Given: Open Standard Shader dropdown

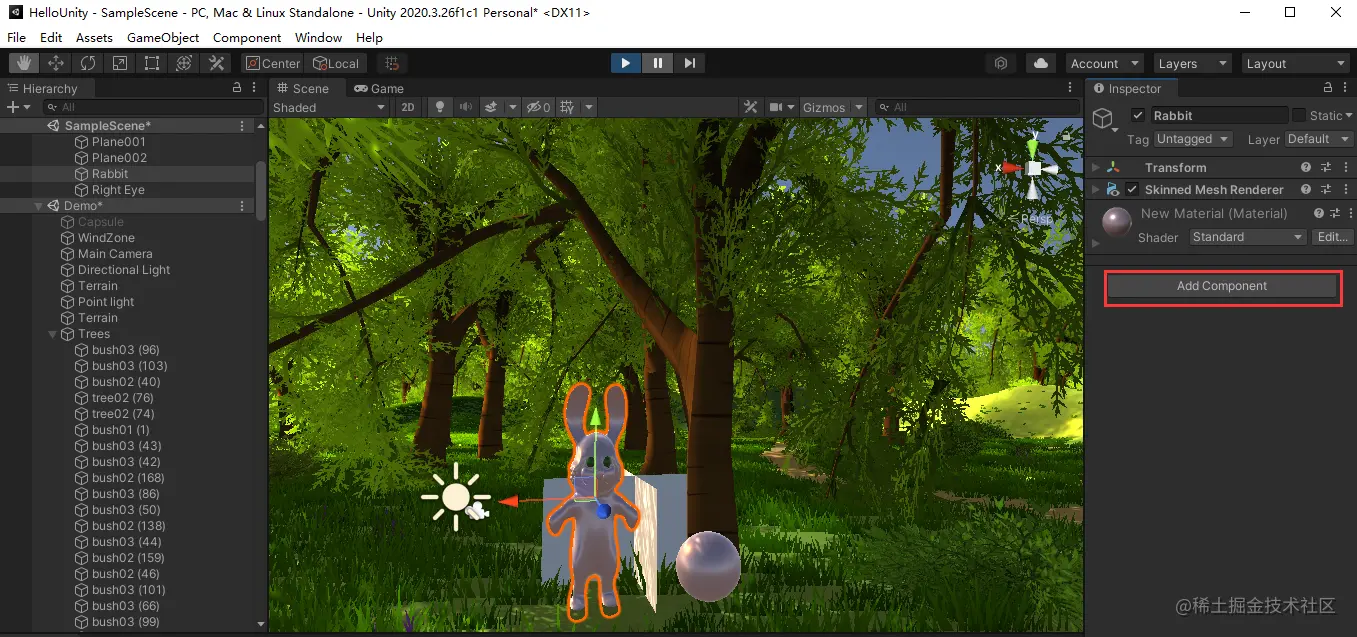Looking at the screenshot, I should click(x=1248, y=237).
